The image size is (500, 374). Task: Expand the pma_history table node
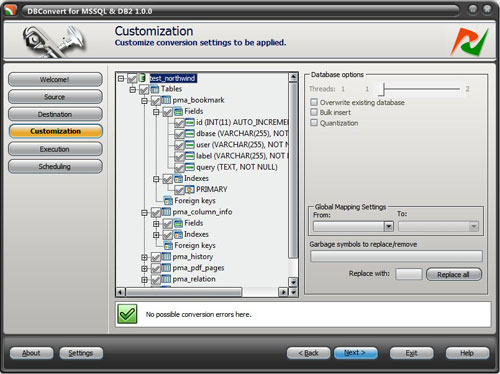(144, 257)
